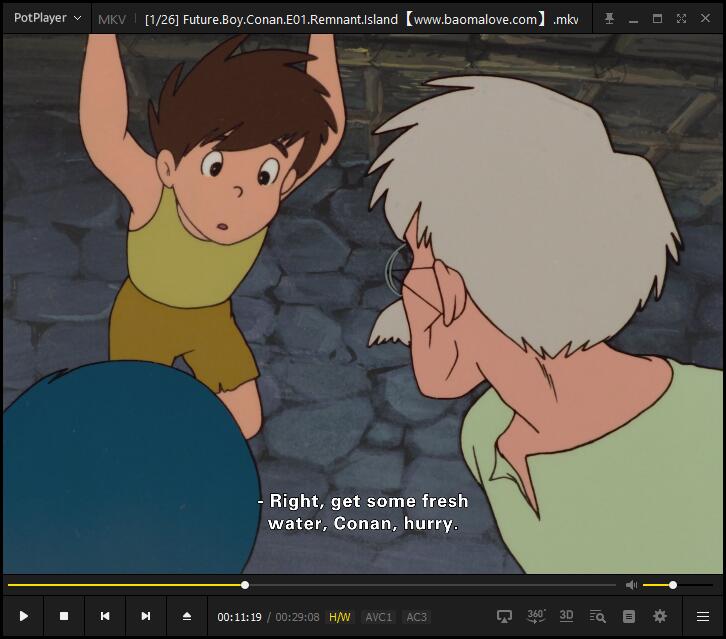Open the PotPlayer main menu dropdown

click(x=47, y=19)
